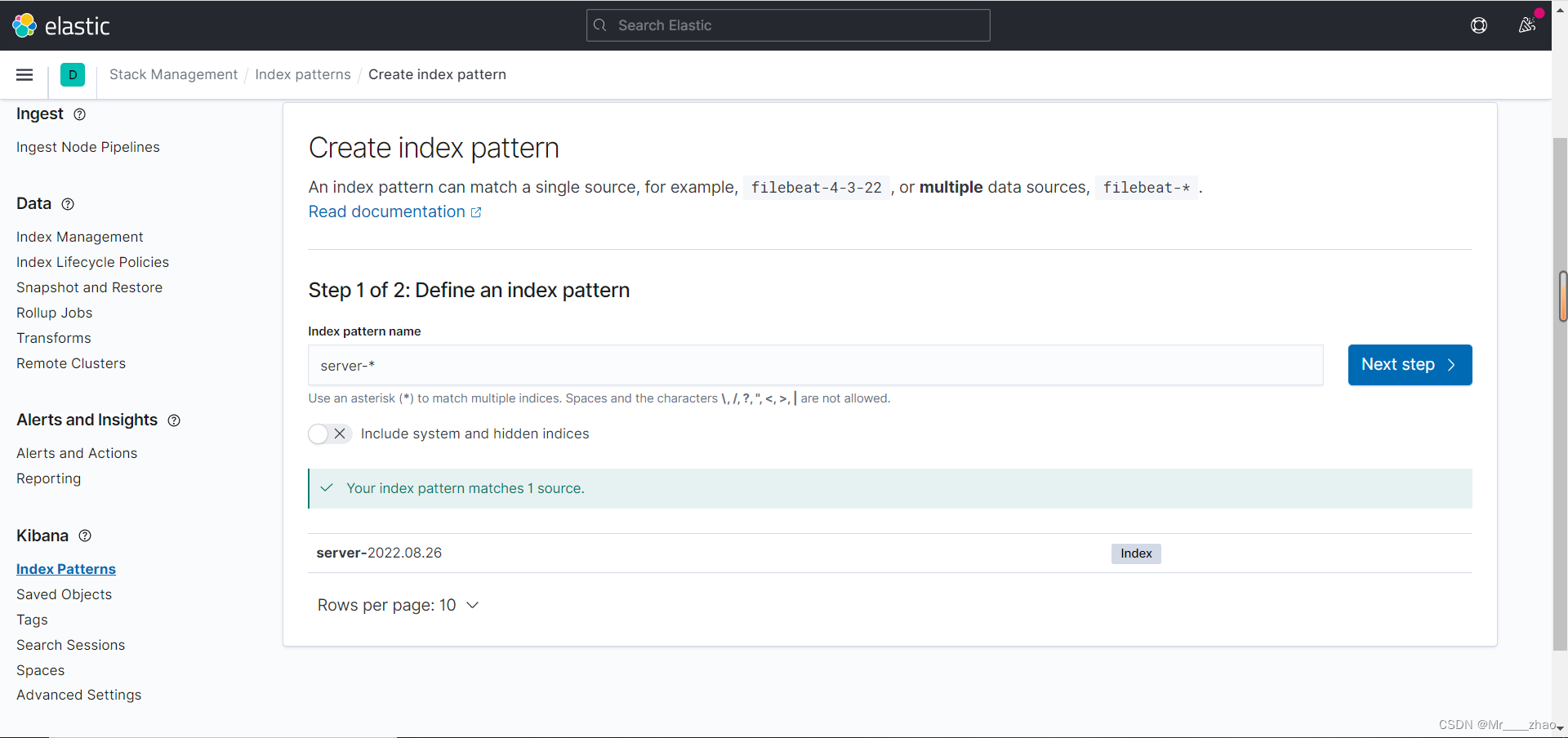Click the Data section help icon
1568x738 pixels.
point(69,204)
